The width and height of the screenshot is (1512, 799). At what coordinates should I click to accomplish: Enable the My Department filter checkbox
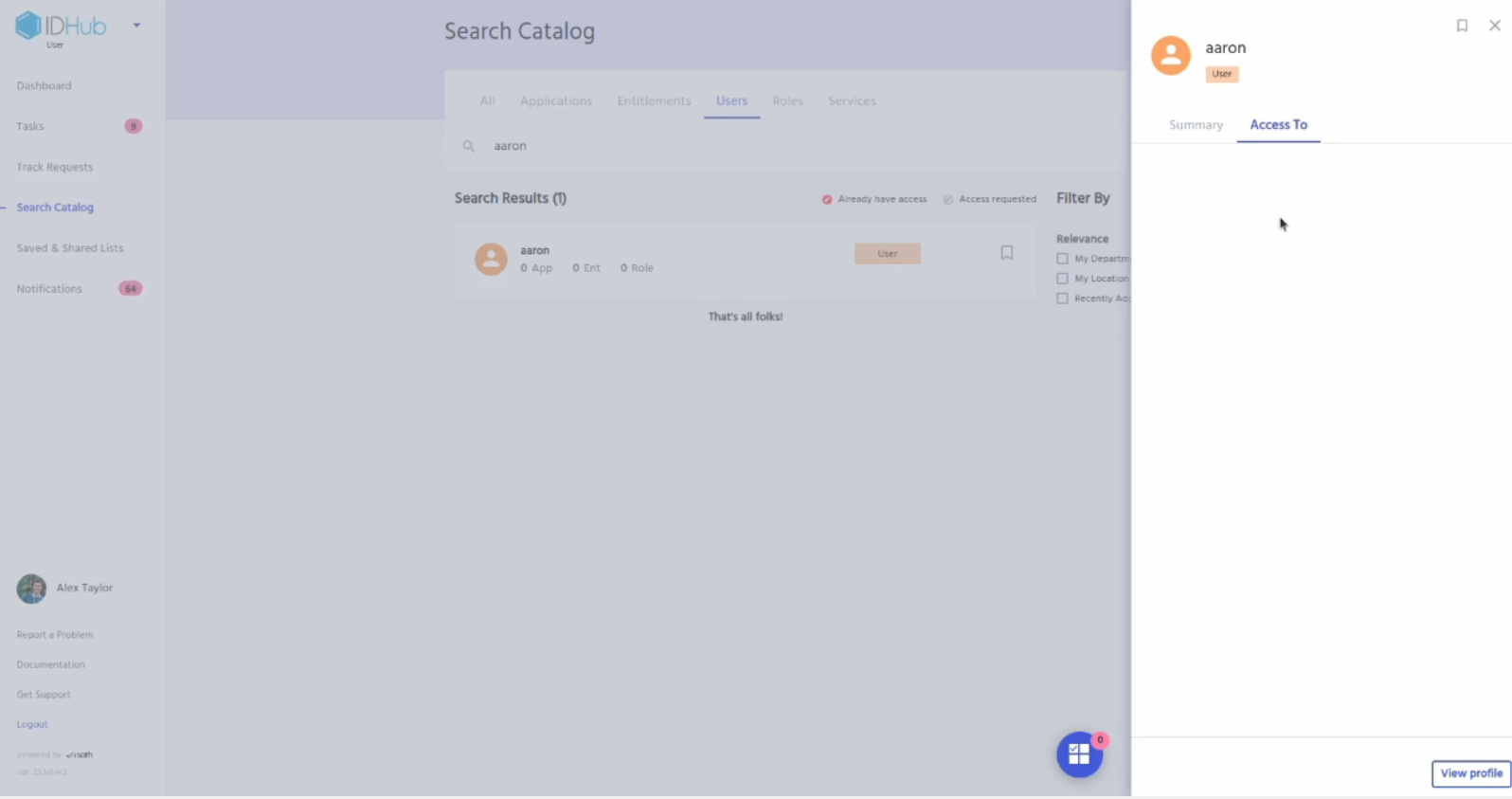point(1062,259)
